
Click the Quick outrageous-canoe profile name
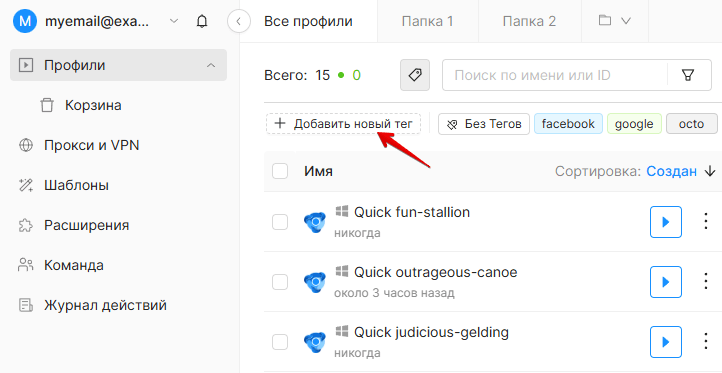coord(436,272)
